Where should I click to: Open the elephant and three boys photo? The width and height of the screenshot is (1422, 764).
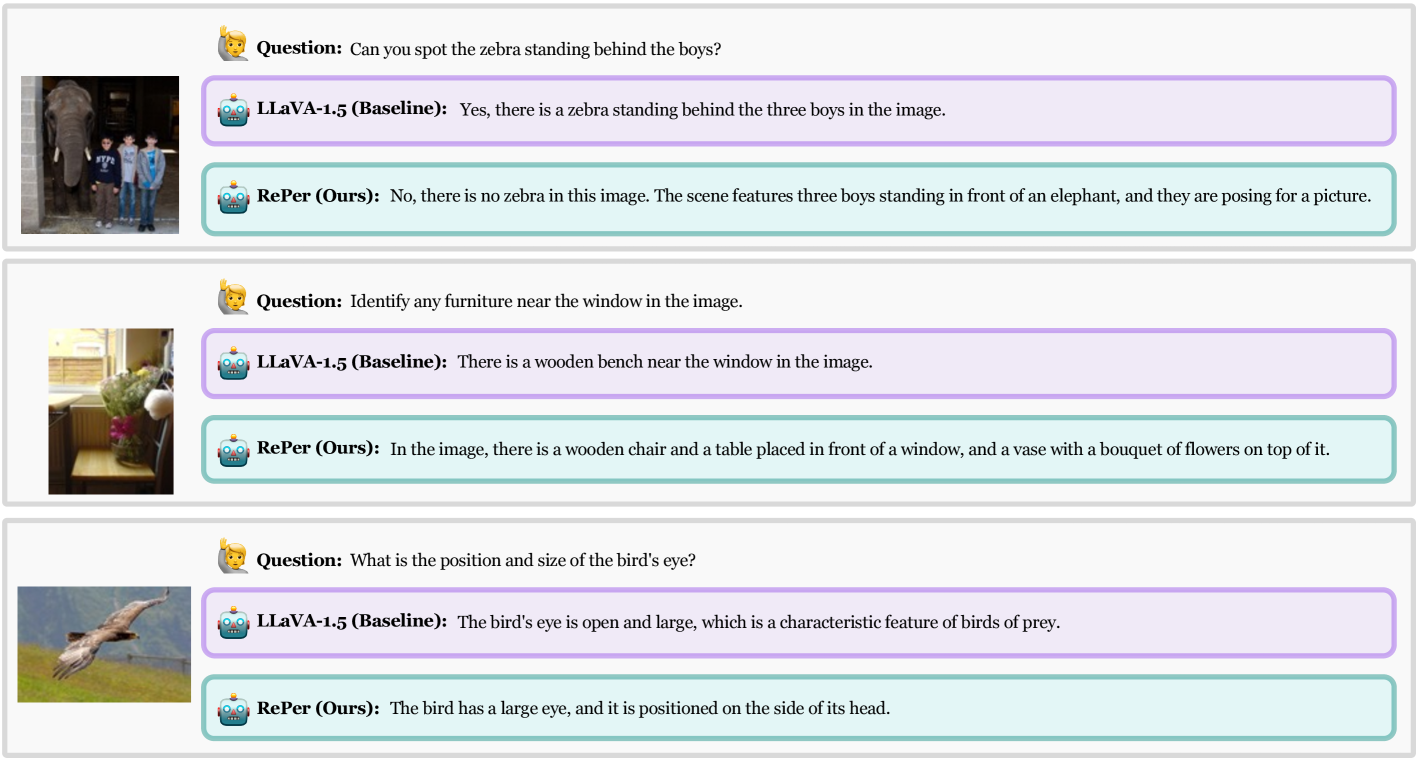(100, 155)
